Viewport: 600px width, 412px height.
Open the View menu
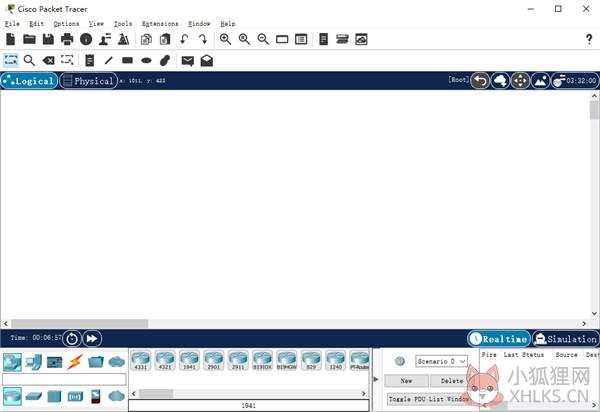[x=96, y=24]
